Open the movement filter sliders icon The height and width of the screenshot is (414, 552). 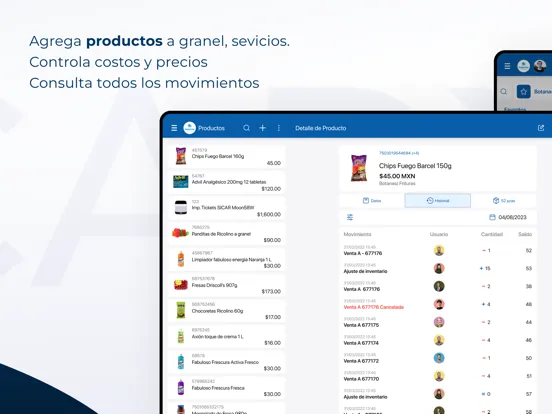[x=350, y=217]
